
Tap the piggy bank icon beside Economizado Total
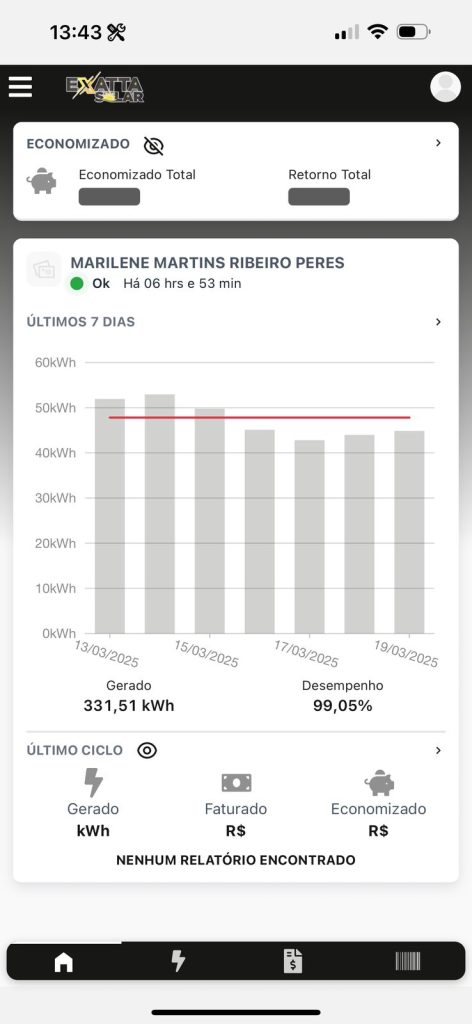click(x=41, y=181)
